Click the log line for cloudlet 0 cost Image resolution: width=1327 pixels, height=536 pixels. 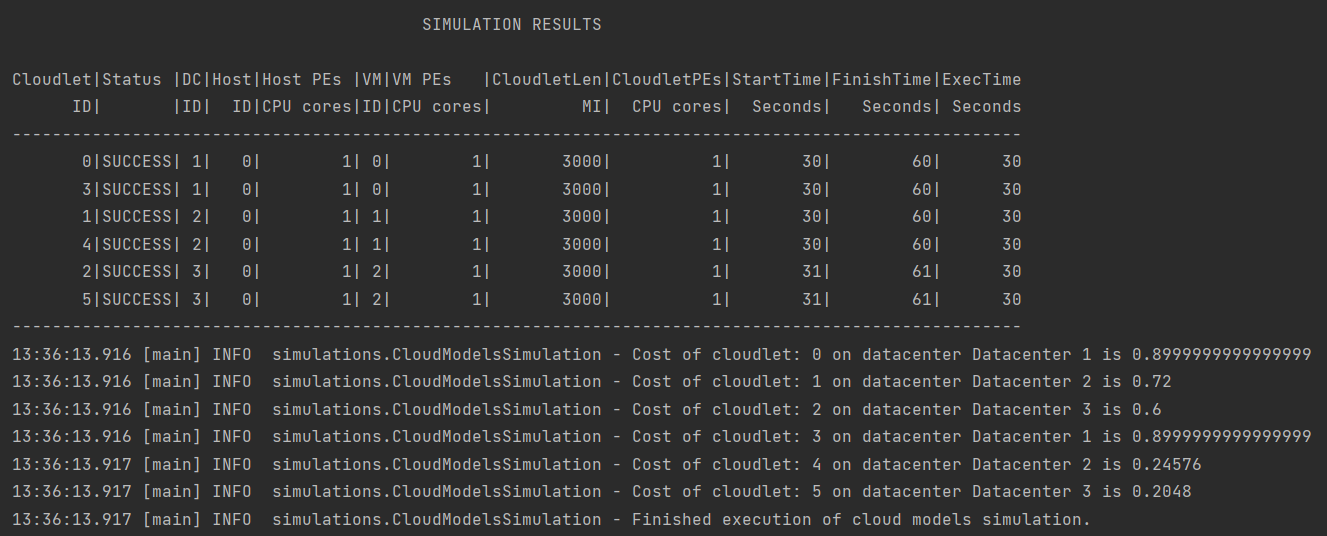click(x=662, y=354)
